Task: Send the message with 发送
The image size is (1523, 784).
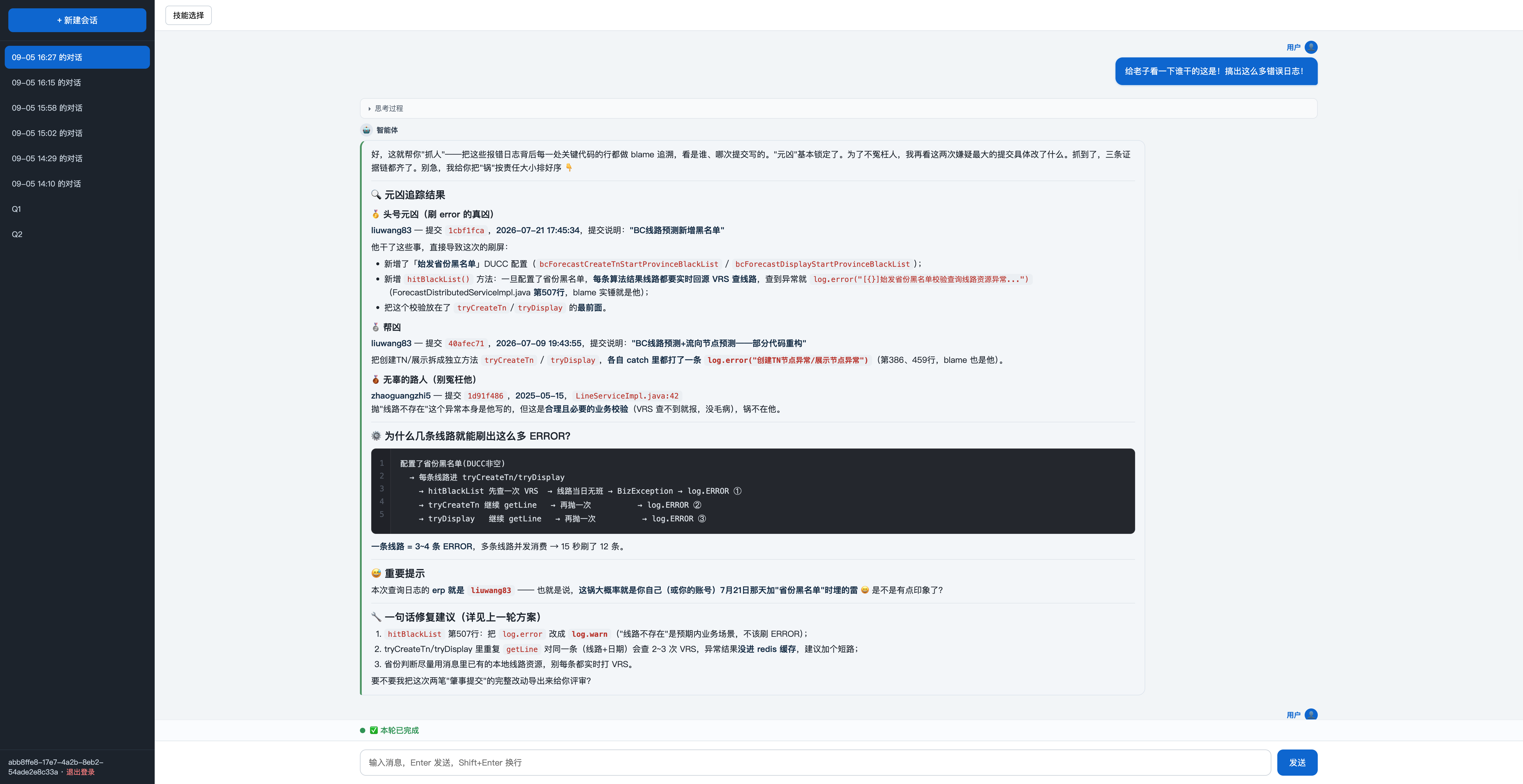Action: click(x=1297, y=762)
